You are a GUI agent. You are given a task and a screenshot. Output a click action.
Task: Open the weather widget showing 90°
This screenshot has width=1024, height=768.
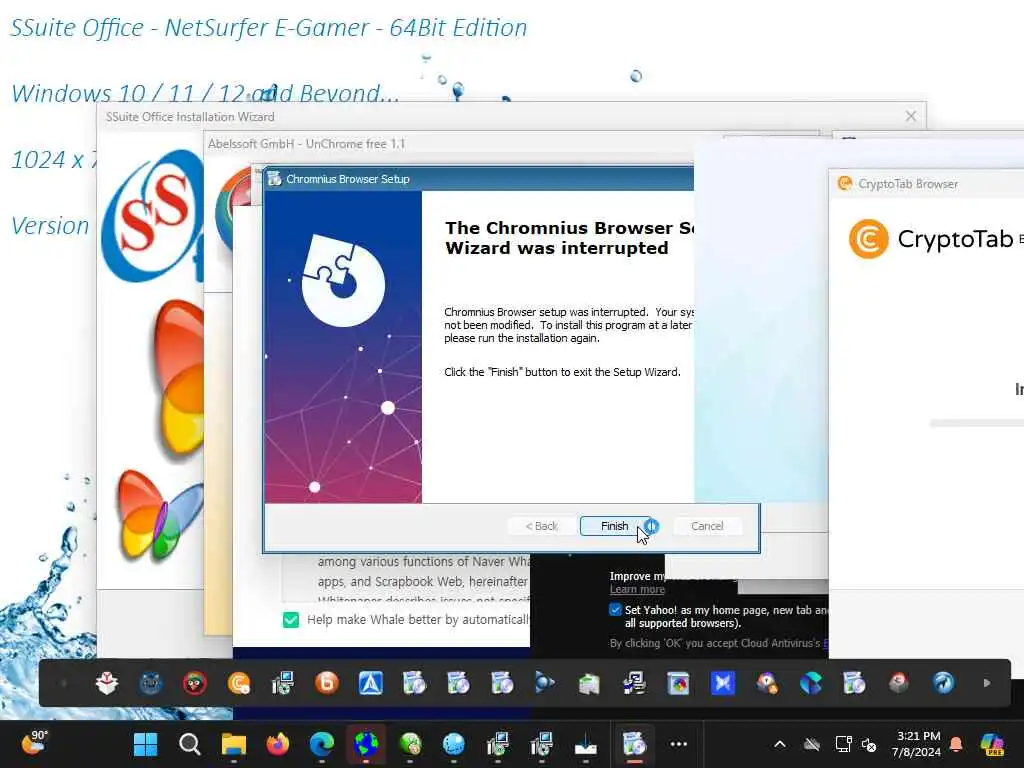[x=34, y=743]
